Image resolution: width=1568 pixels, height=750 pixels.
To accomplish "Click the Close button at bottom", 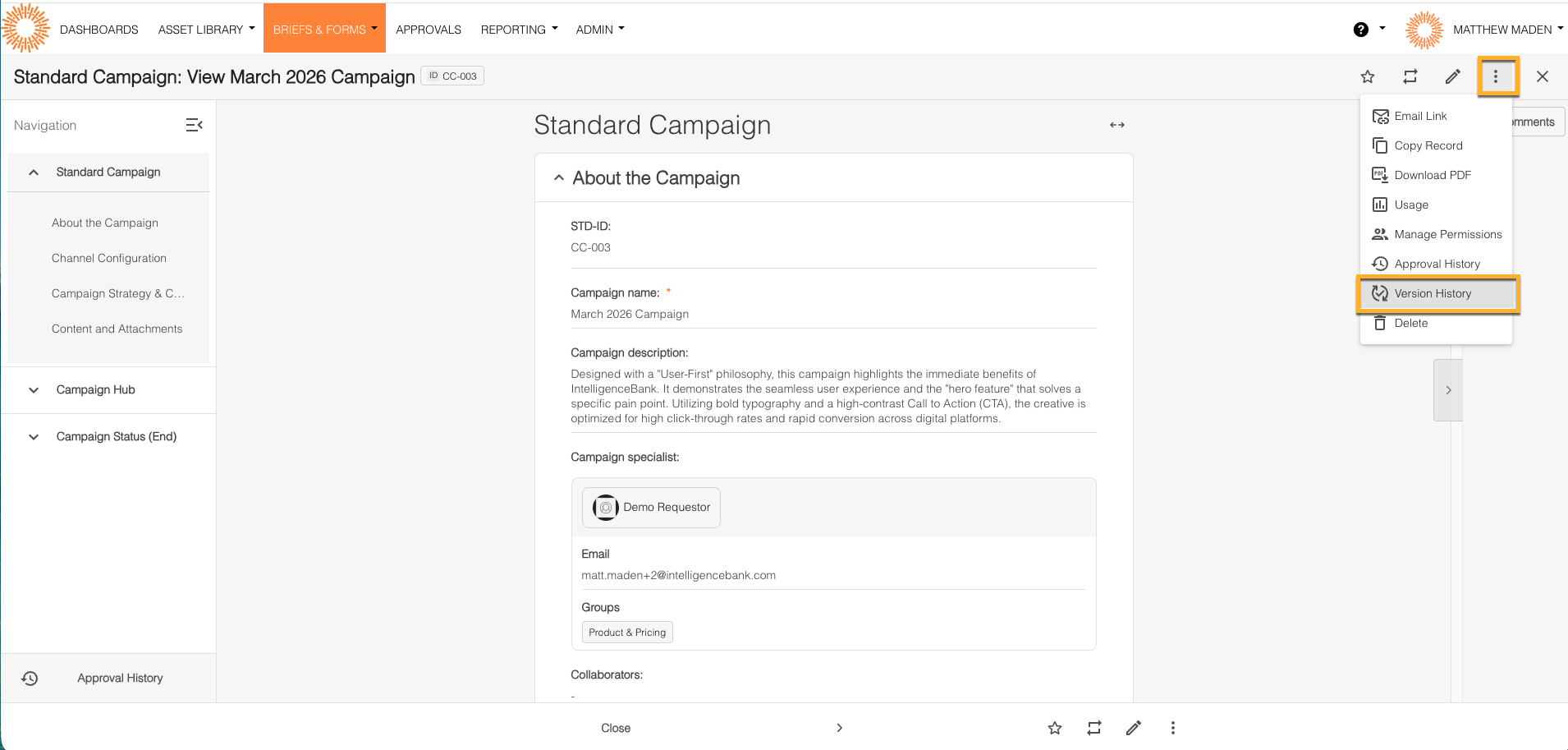I will [x=616, y=728].
